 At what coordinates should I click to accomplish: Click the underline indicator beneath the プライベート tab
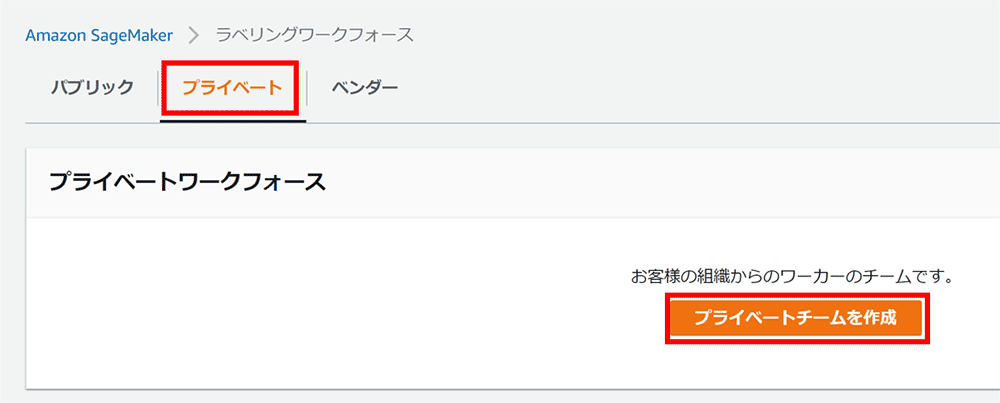(x=232, y=121)
